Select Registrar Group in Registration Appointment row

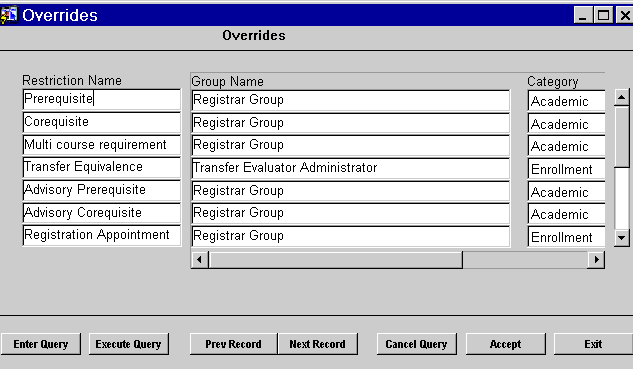click(351, 236)
